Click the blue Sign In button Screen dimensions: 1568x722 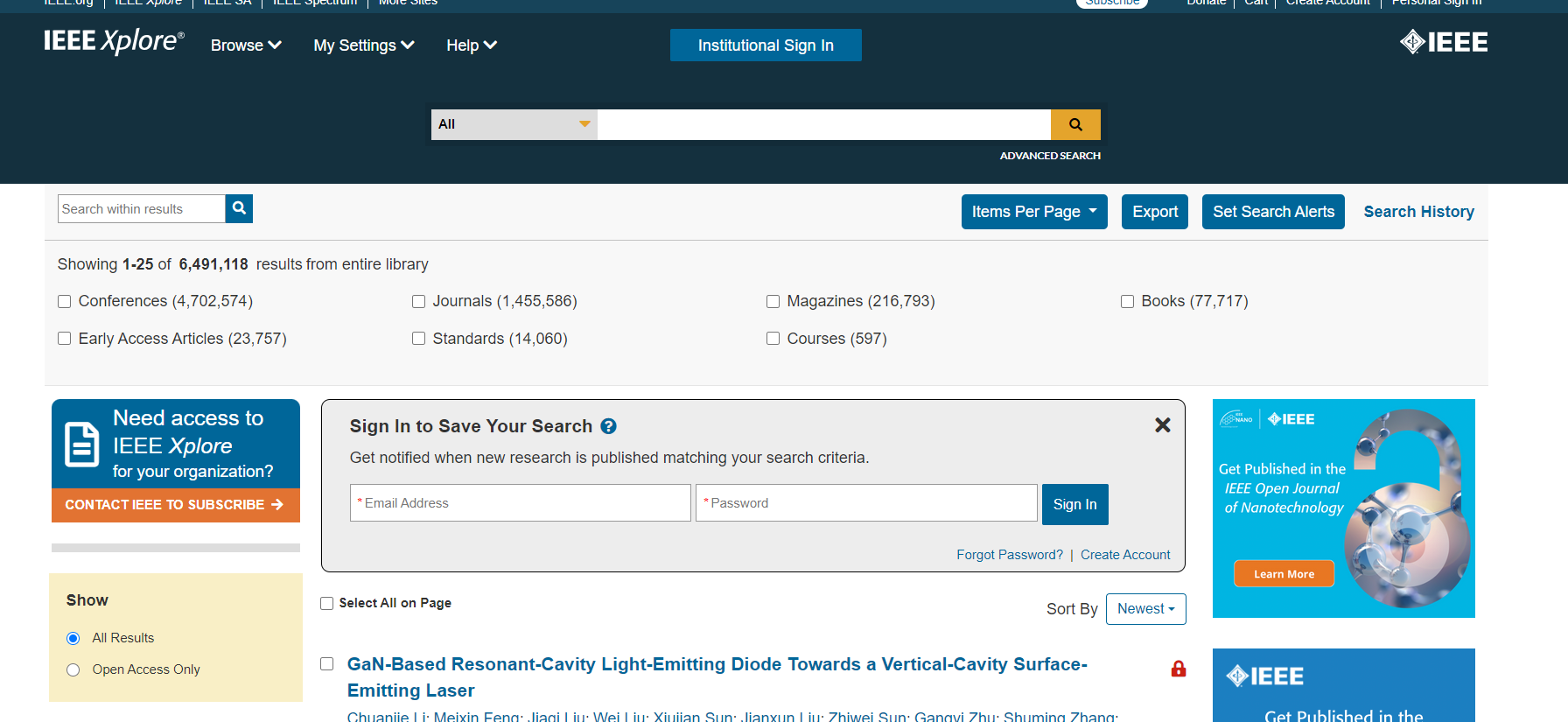coord(1074,504)
